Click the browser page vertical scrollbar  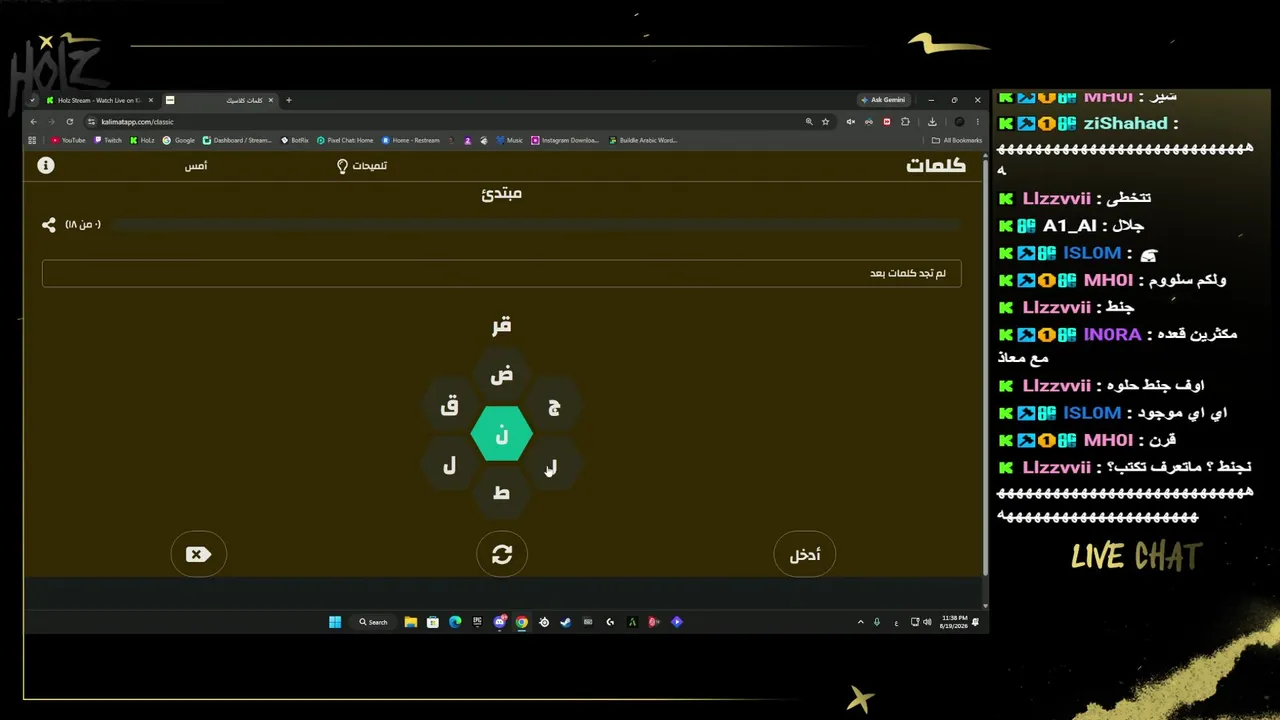click(x=986, y=366)
